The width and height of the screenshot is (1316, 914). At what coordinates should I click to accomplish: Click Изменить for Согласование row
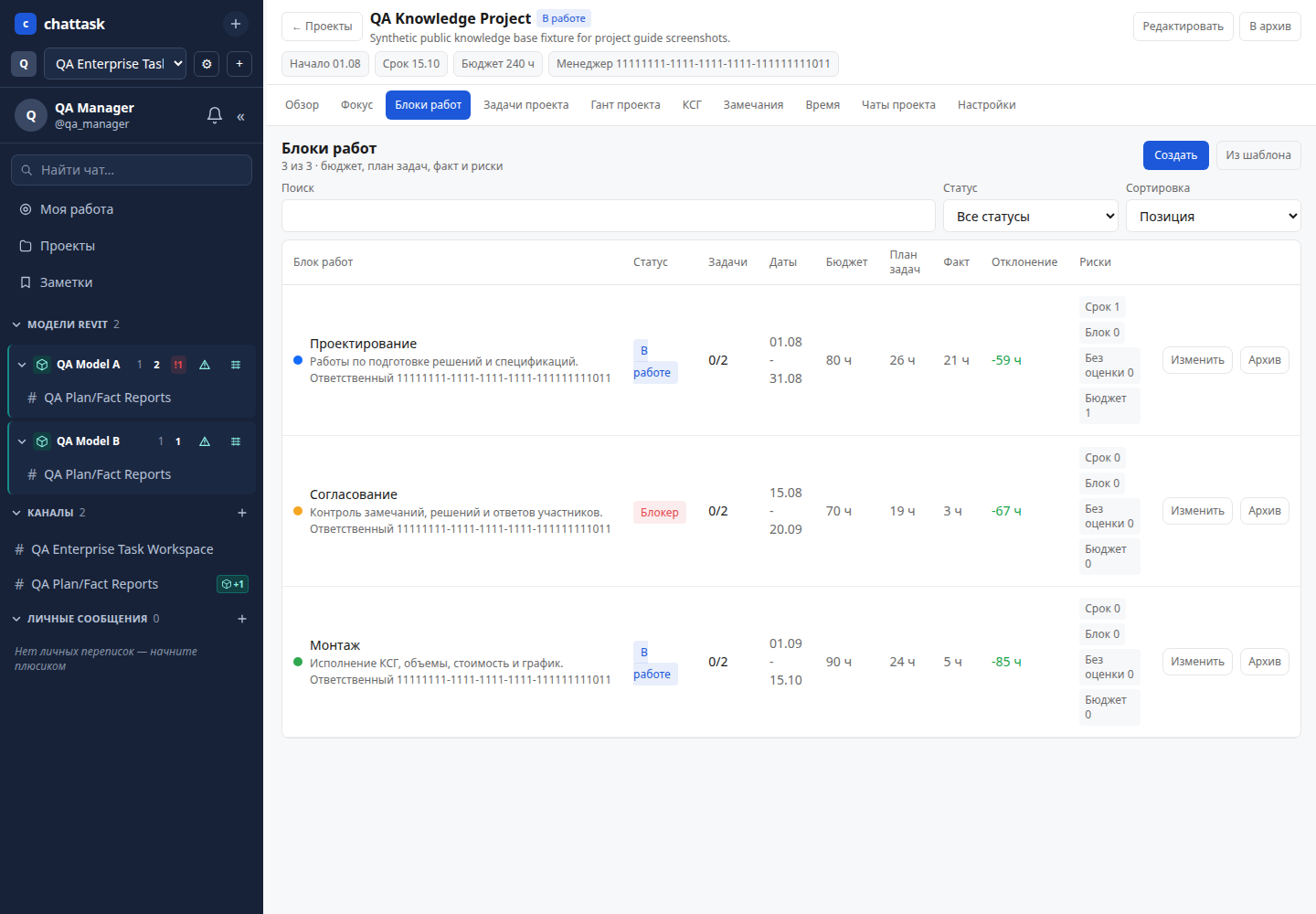[x=1197, y=511]
